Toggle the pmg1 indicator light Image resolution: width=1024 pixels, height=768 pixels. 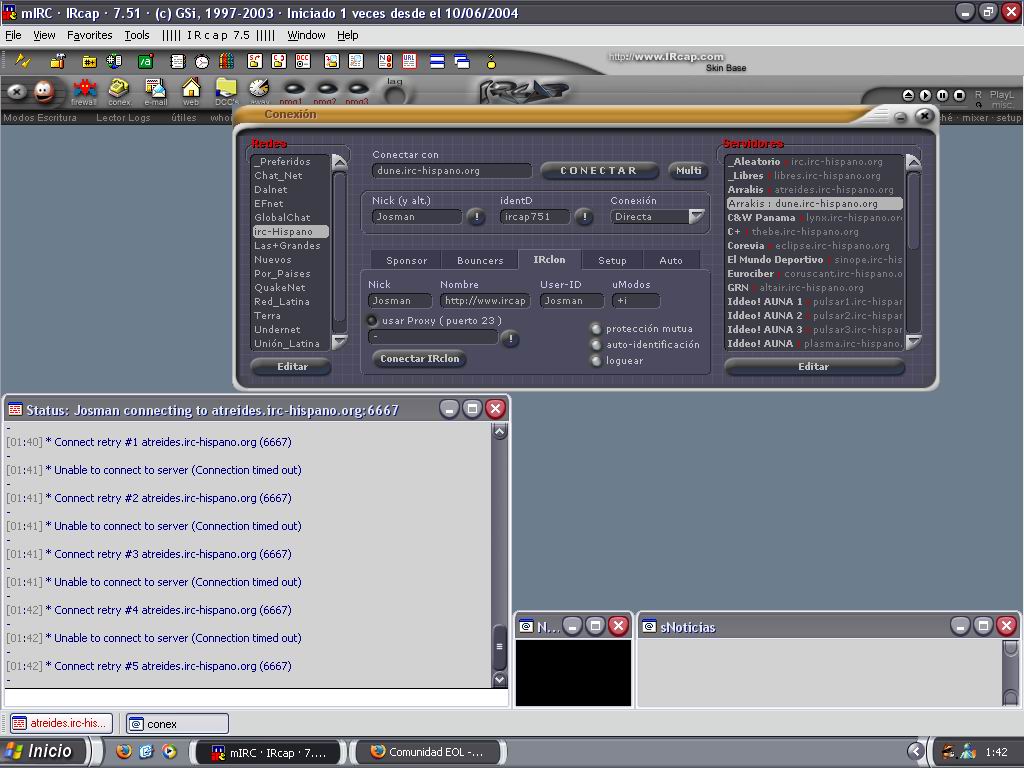tap(293, 89)
